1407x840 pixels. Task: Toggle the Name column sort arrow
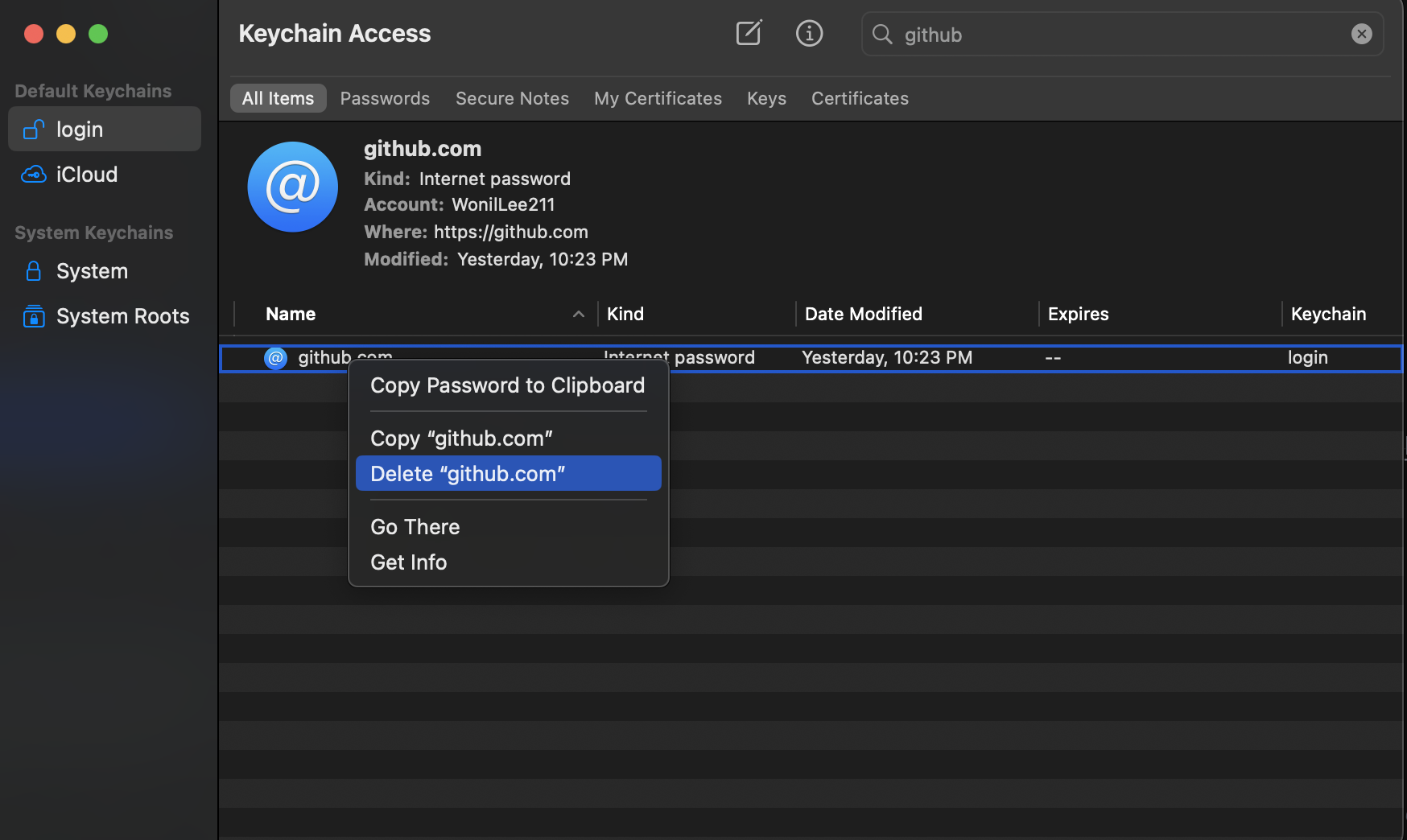pos(578,314)
